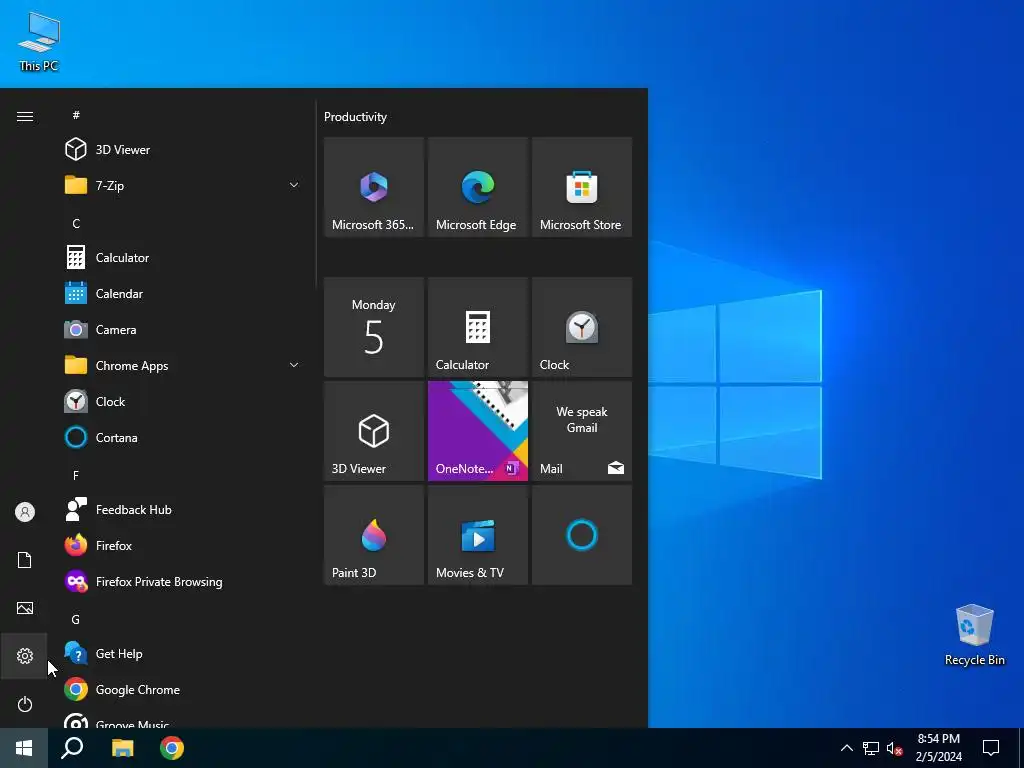
Task: Open Groove Music from the app list
Action: [x=182, y=720]
